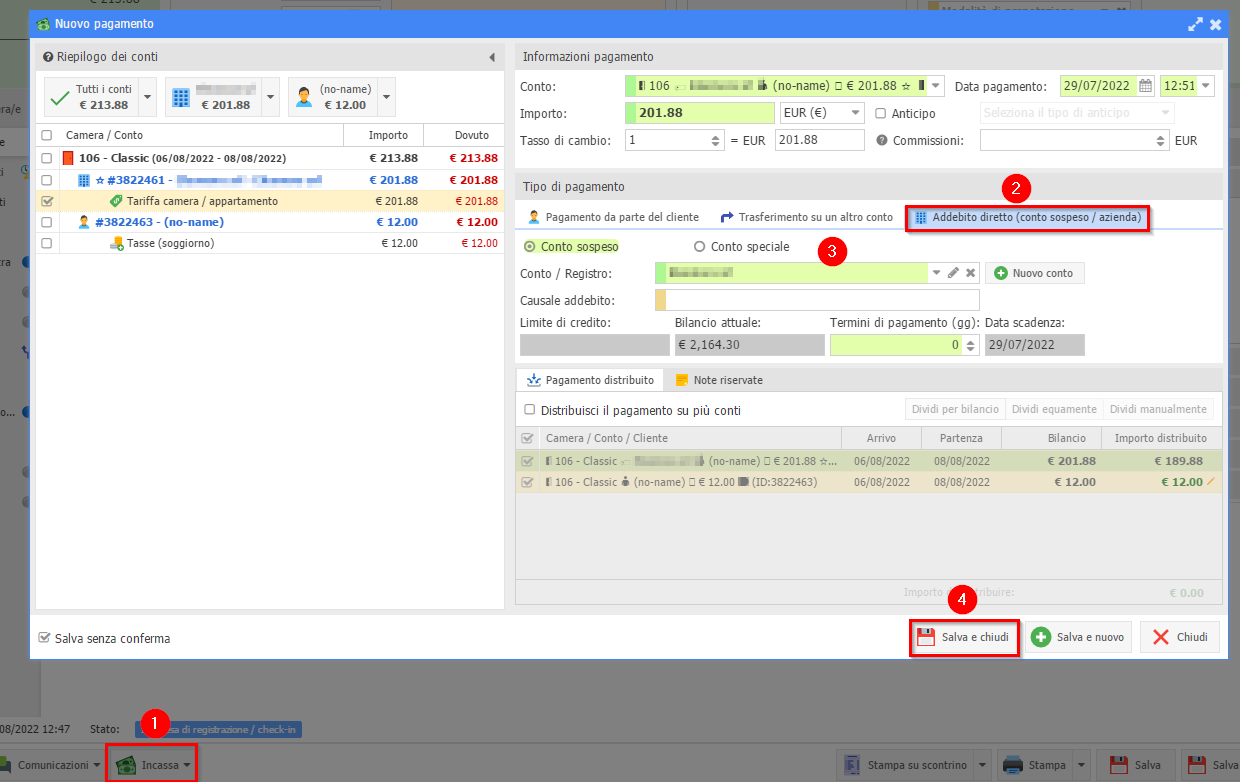Screen dimensions: 1240x782
Task: Click the Tasse (soggiorno) row icon
Action: 117,243
